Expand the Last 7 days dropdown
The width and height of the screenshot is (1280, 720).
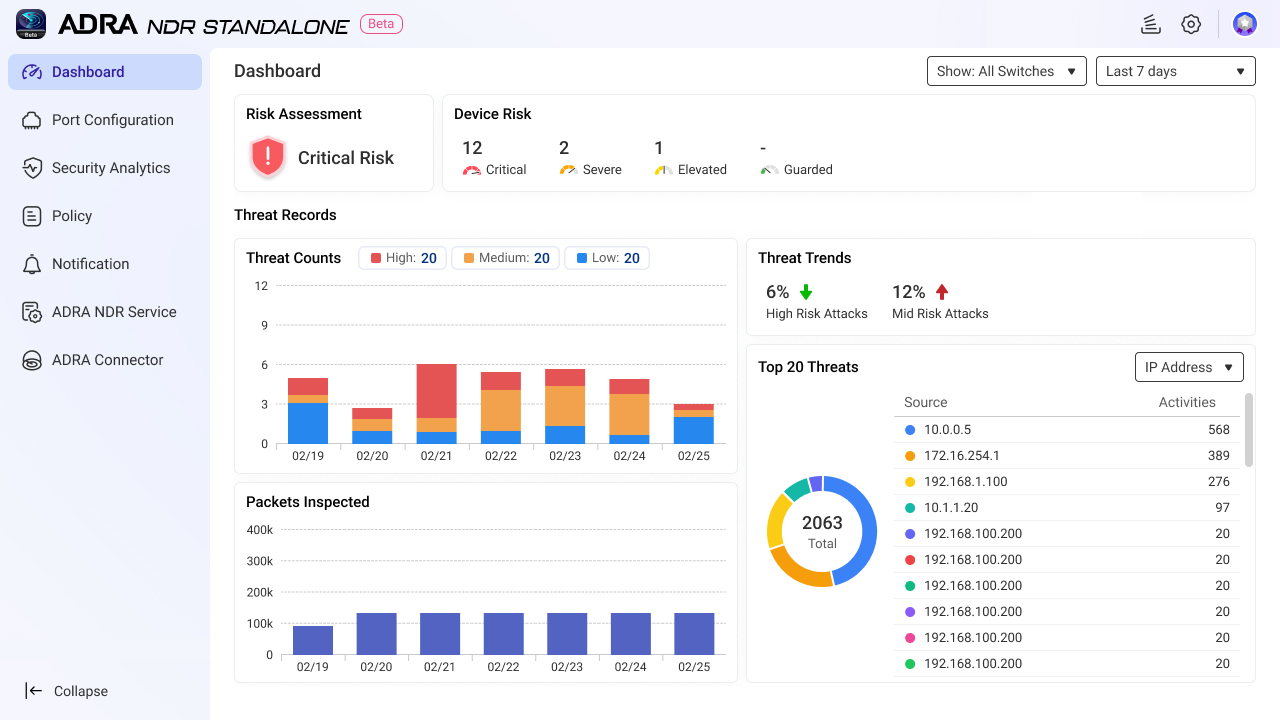coord(1175,71)
